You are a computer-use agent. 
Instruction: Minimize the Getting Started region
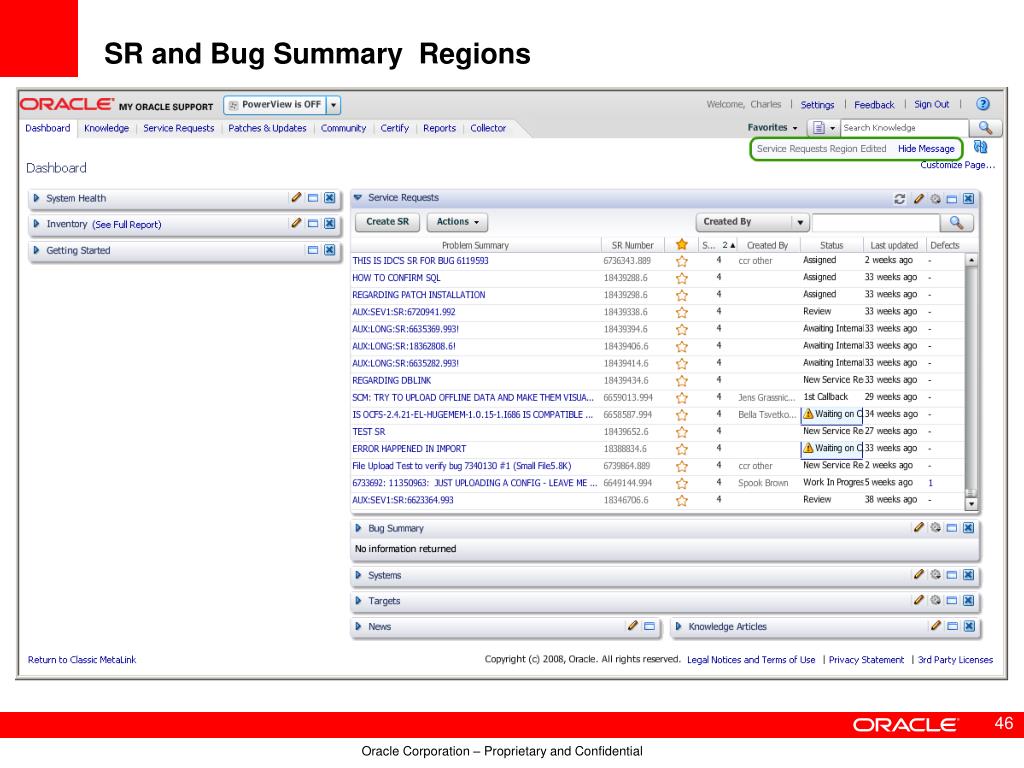click(313, 250)
